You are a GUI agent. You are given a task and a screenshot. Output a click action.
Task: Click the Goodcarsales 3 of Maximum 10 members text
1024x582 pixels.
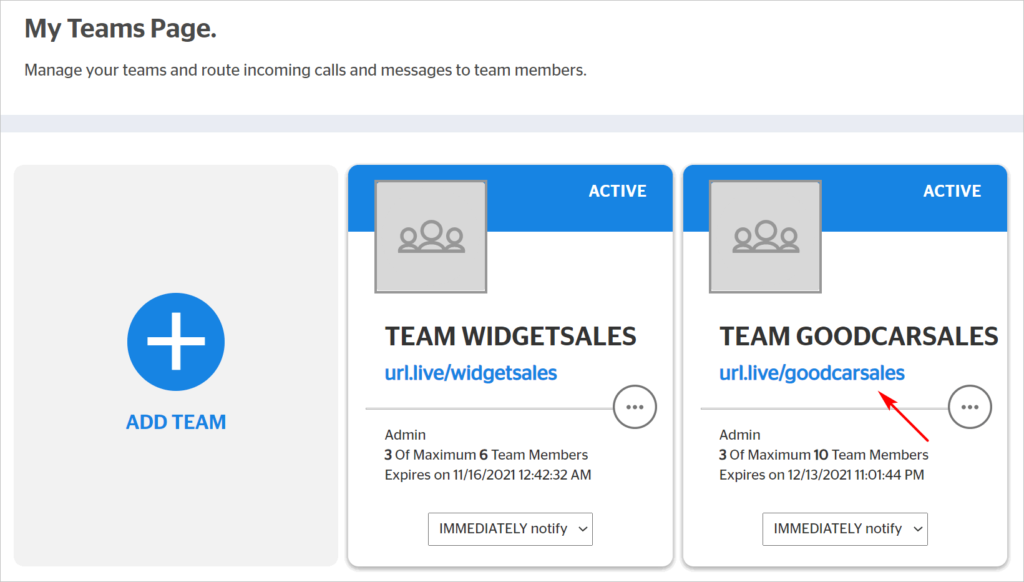824,455
